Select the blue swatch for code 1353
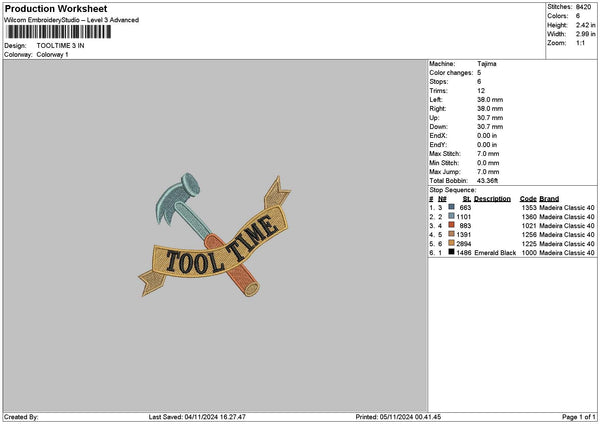This screenshot has width=600, height=424. click(x=452, y=207)
